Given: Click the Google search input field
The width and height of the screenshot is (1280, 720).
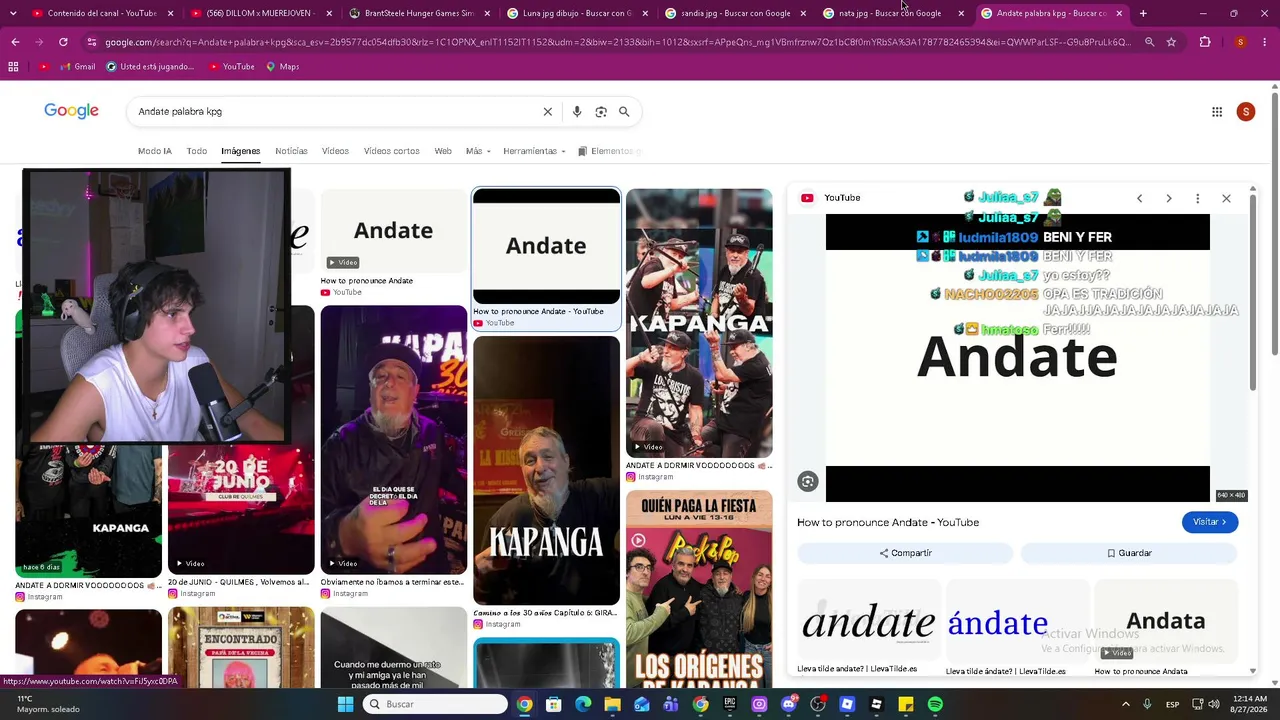Looking at the screenshot, I should 337,112.
